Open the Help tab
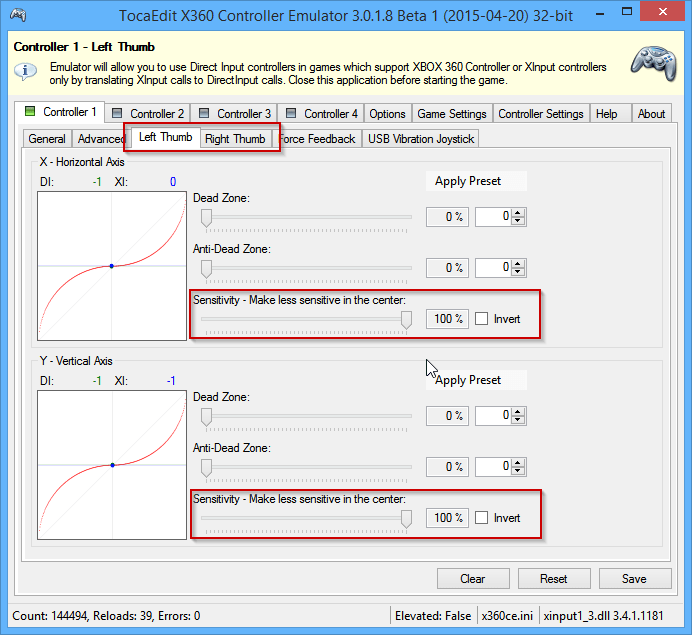The height and width of the screenshot is (635, 692). click(x=610, y=113)
